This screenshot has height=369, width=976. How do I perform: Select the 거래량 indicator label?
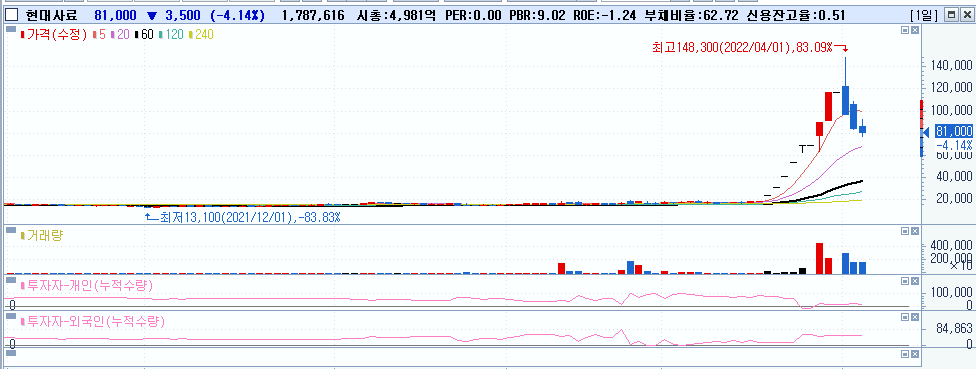pyautogui.click(x=42, y=235)
